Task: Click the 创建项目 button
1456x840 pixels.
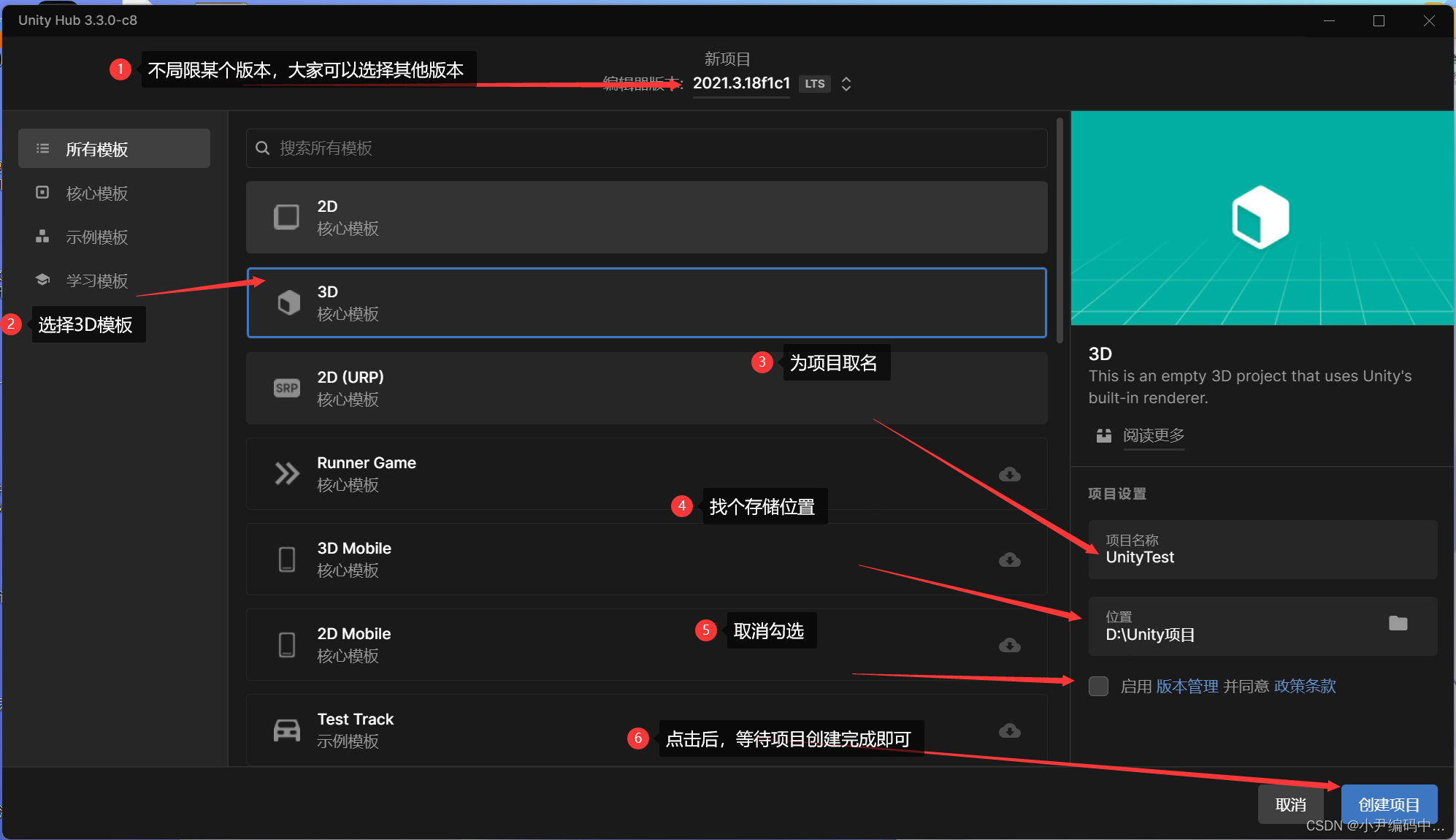Action: pos(1389,804)
